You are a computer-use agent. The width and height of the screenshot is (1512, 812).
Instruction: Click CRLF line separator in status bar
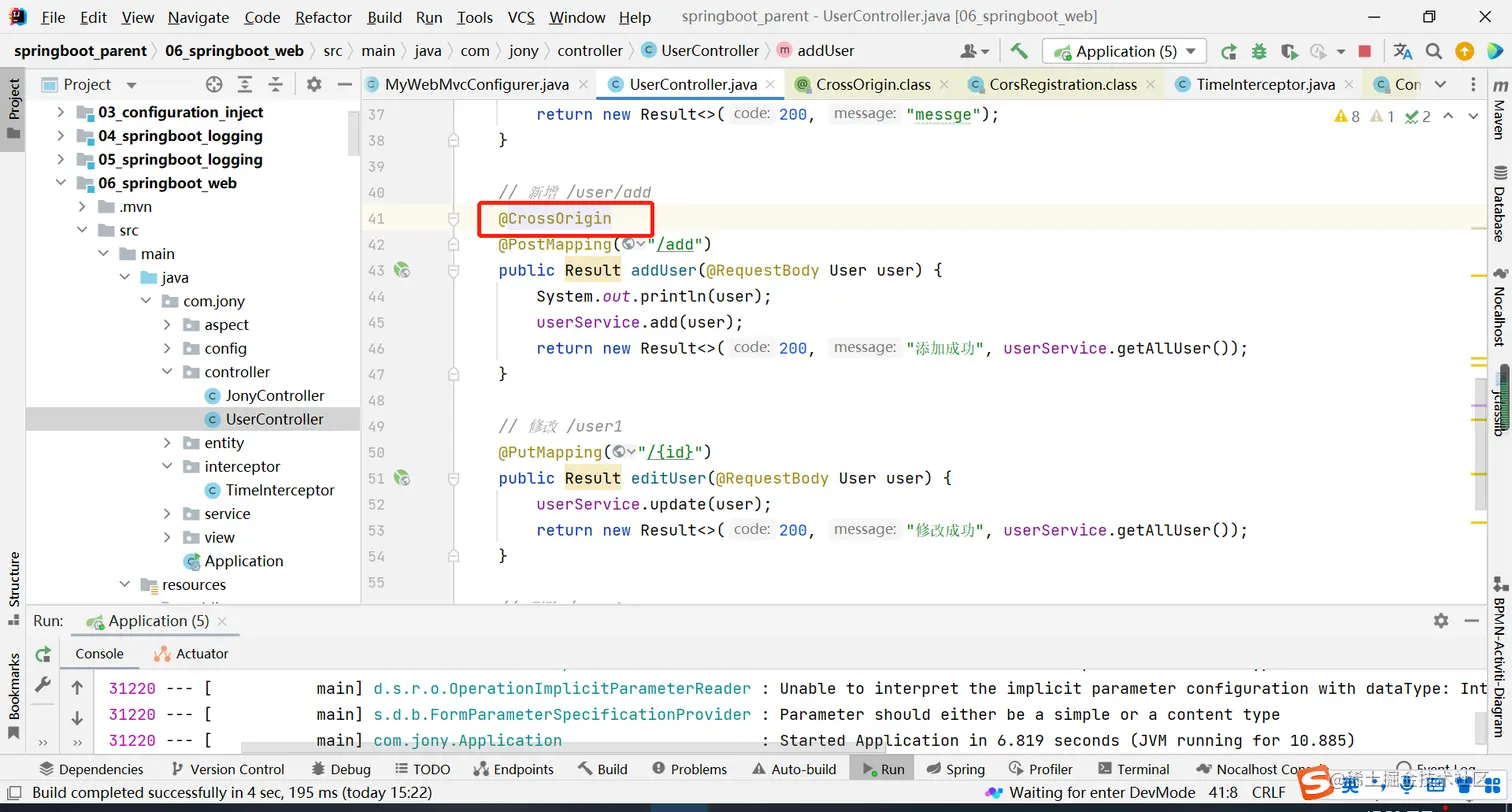(1268, 793)
